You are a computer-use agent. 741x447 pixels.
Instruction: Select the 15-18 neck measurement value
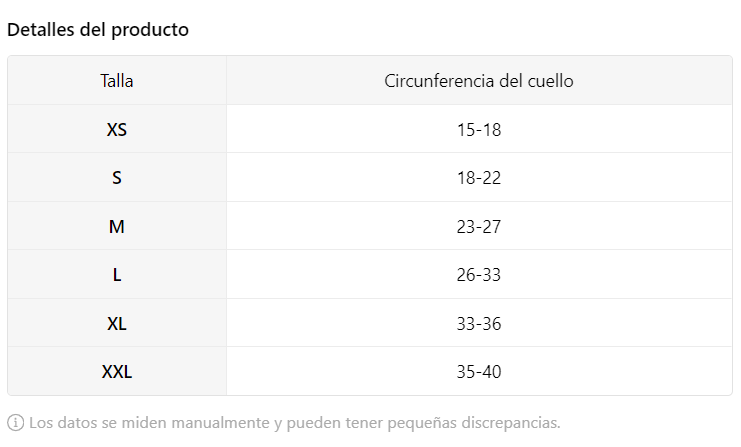click(479, 129)
